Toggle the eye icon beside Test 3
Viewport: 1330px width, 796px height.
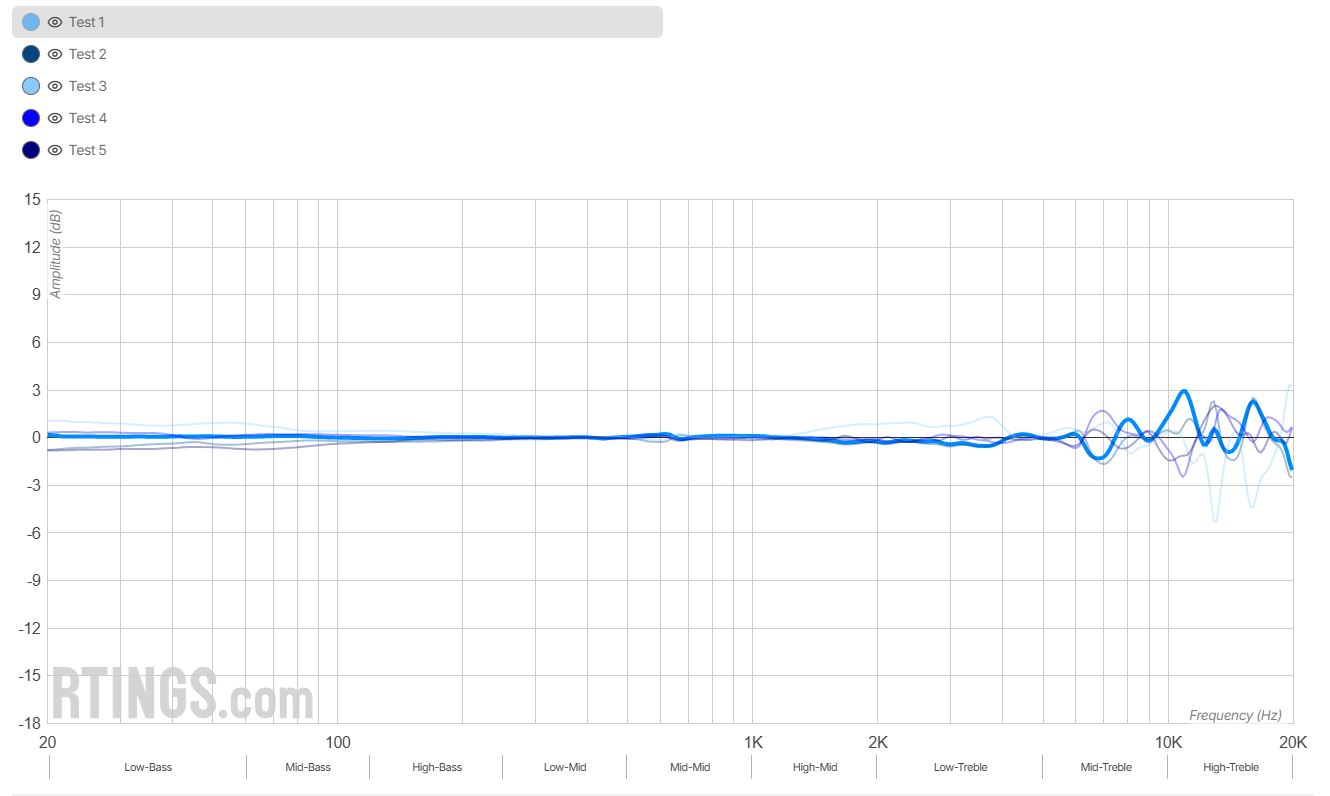(55, 86)
